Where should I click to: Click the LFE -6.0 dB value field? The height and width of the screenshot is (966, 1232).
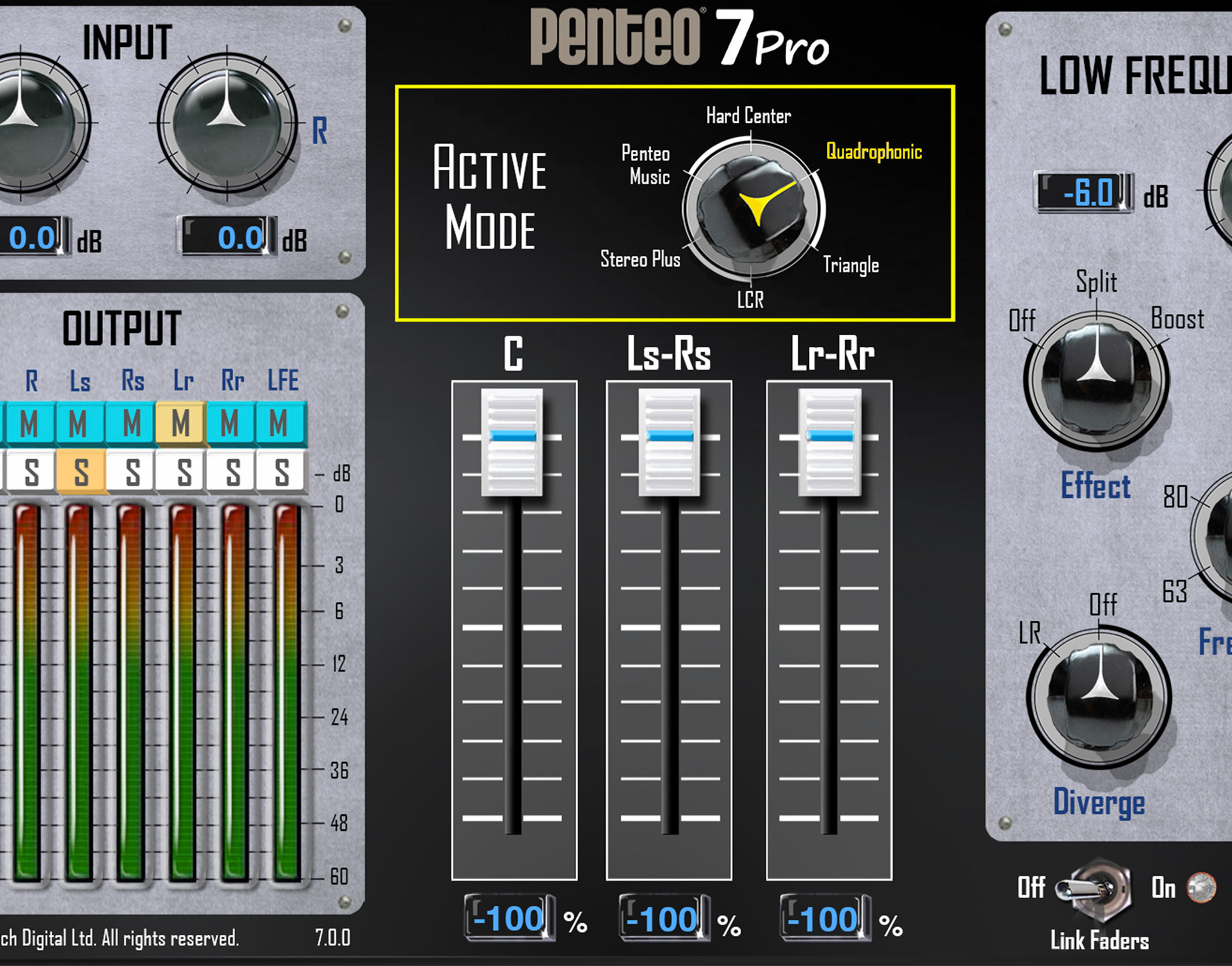click(1083, 192)
